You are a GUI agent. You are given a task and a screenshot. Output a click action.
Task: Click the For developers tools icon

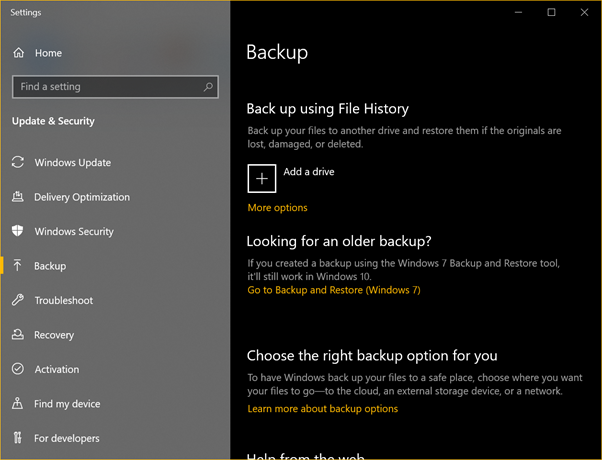(x=18, y=438)
